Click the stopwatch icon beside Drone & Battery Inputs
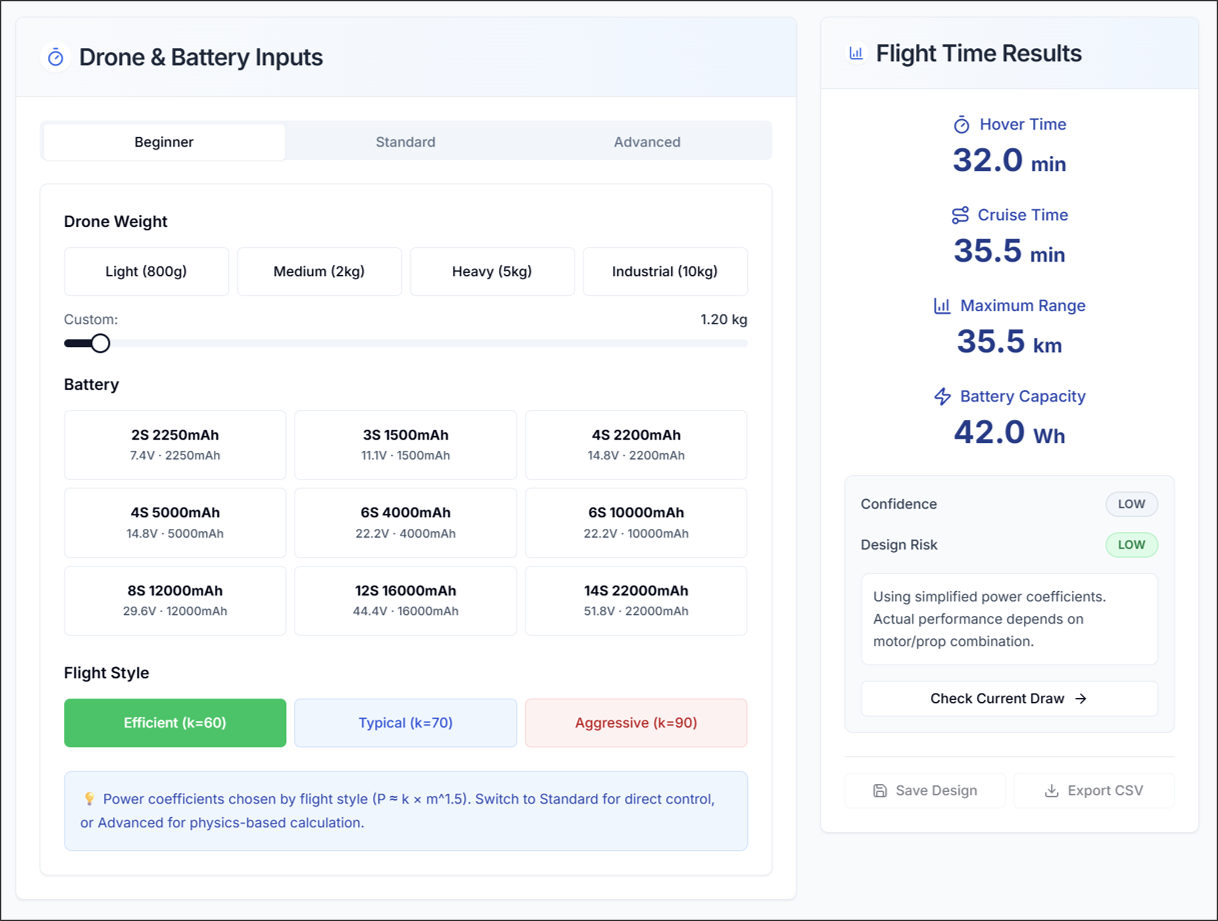1218x921 pixels. coord(55,57)
